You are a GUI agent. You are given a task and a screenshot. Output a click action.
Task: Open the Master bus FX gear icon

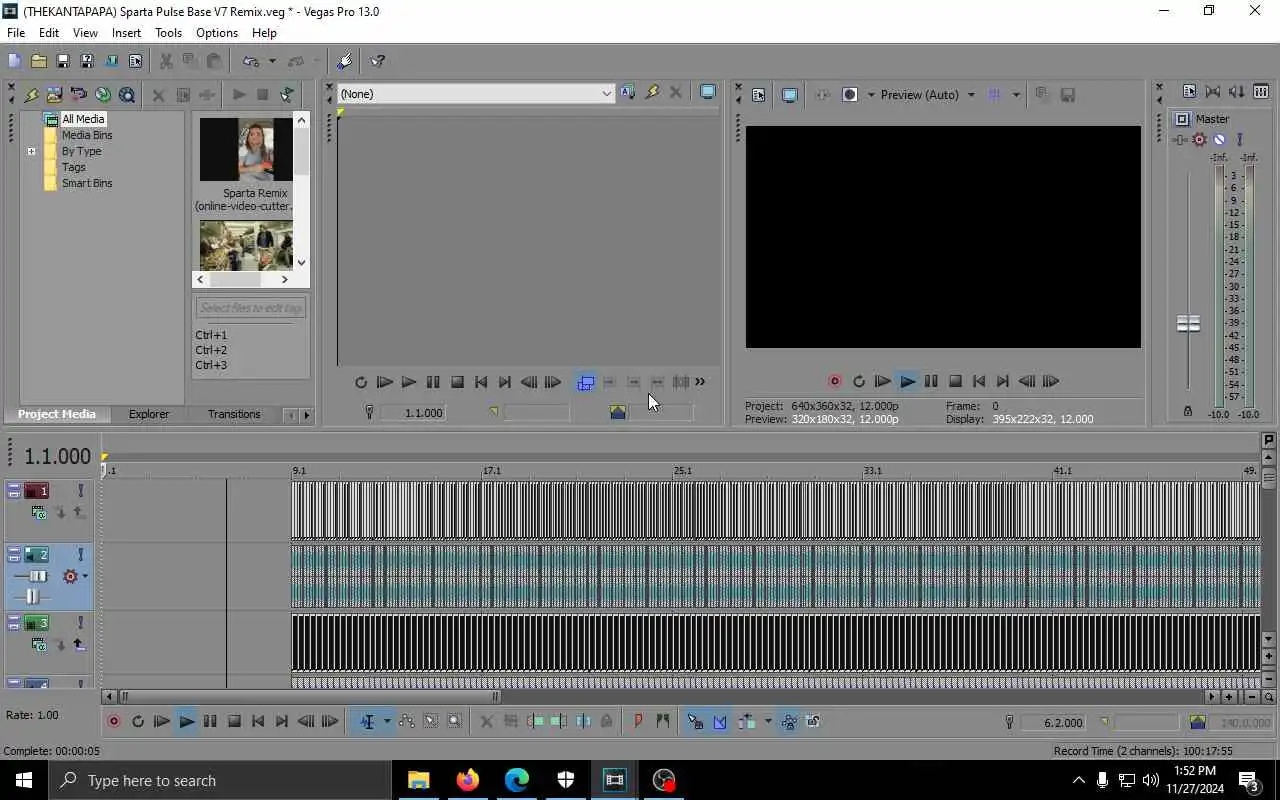(1199, 140)
